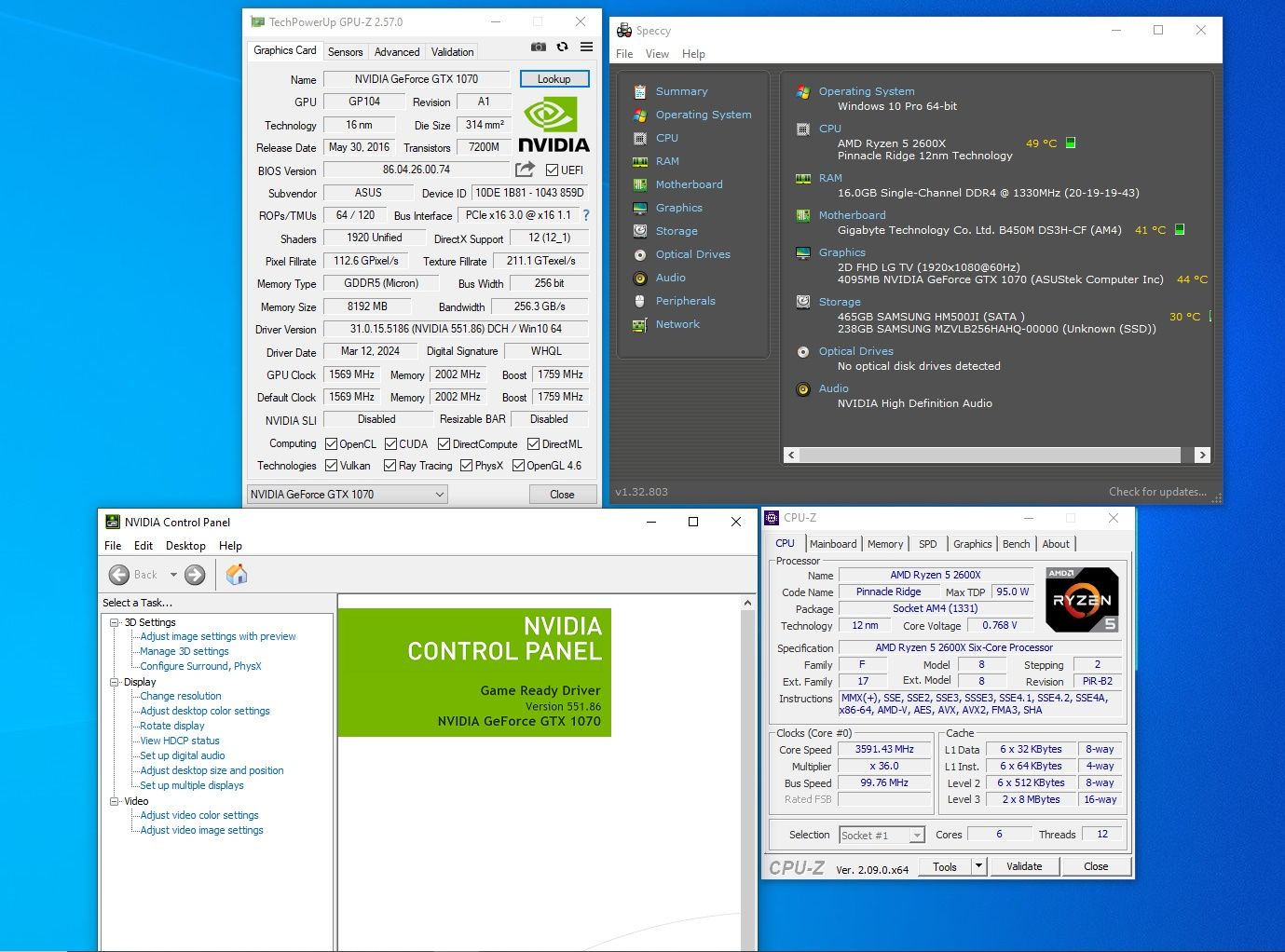This screenshot has height=952, width=1285.
Task: Toggle the Ray Tracing checkbox
Action: 390,465
